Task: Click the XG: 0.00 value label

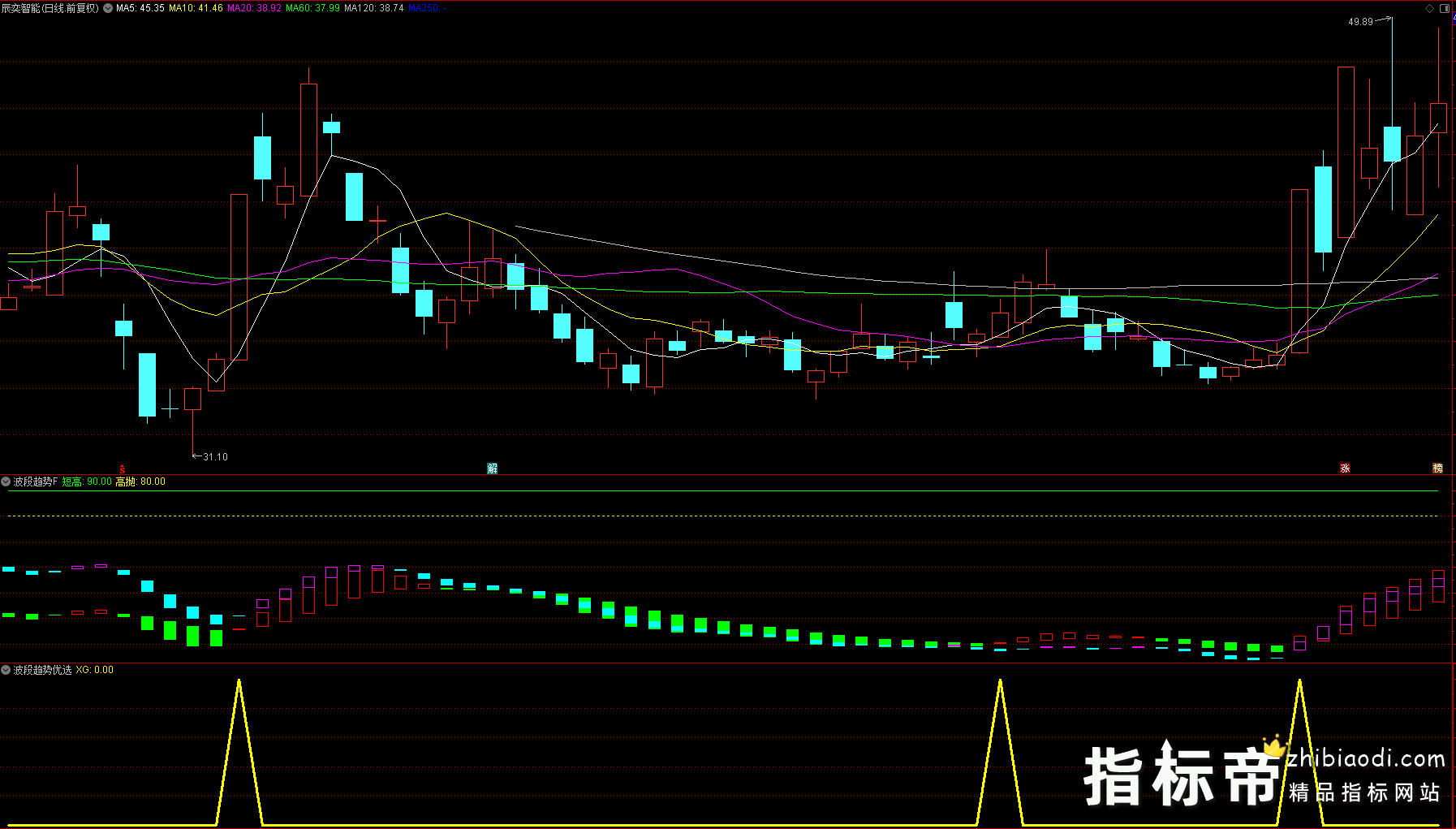Action: coord(95,670)
